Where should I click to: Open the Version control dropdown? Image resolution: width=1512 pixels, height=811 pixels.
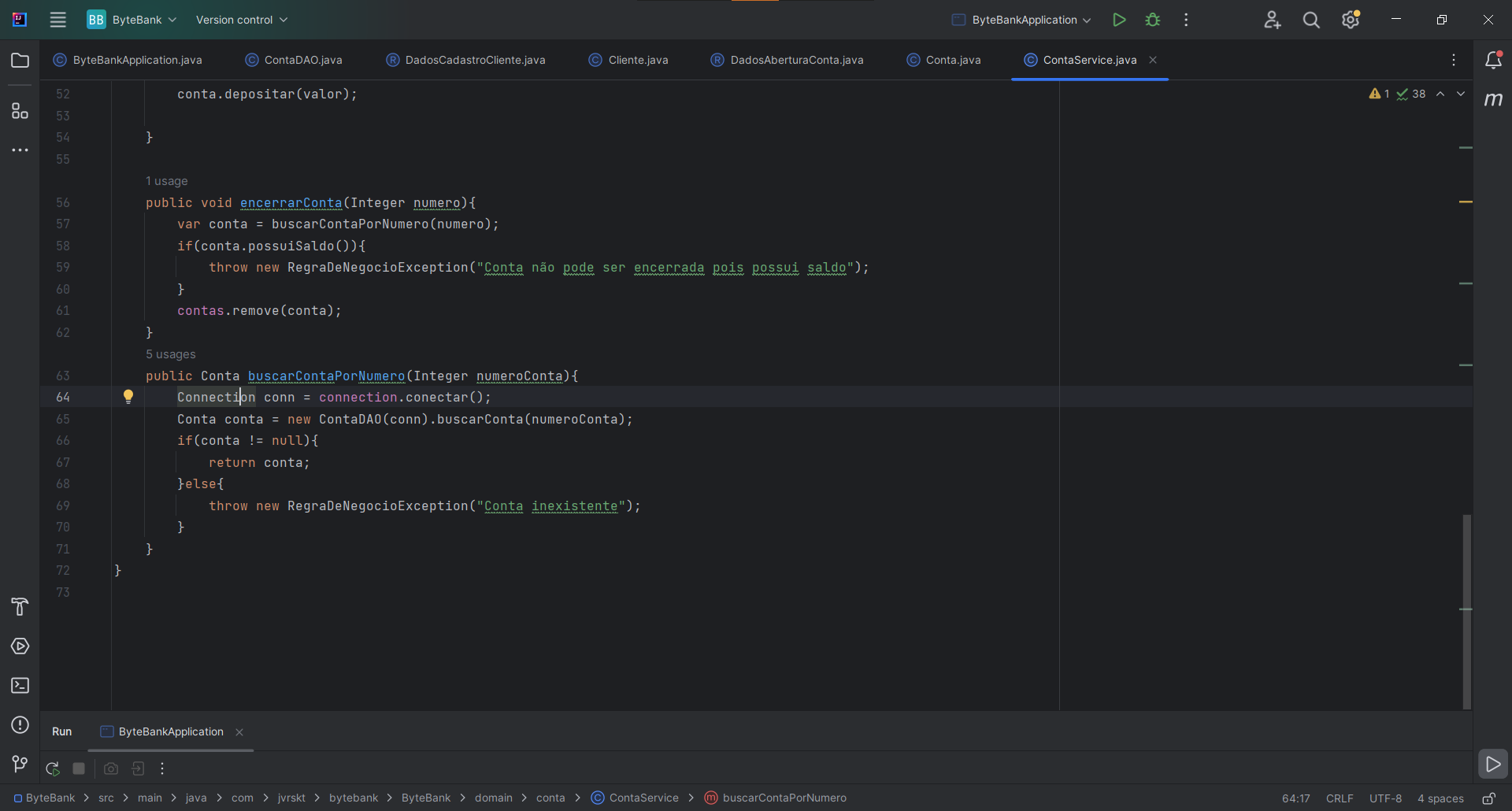pos(242,20)
